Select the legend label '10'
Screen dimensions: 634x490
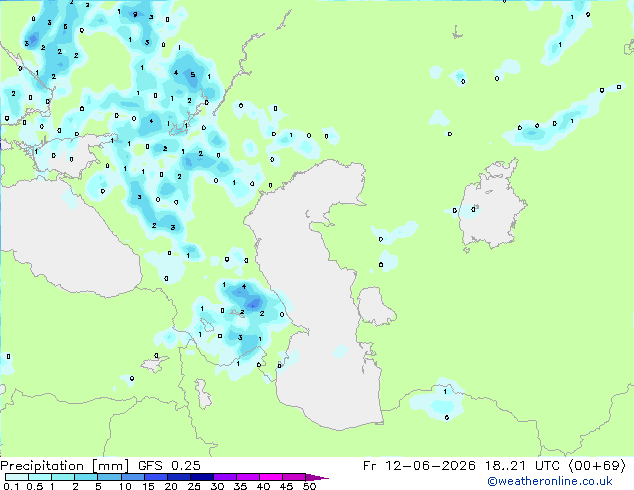(x=125, y=486)
